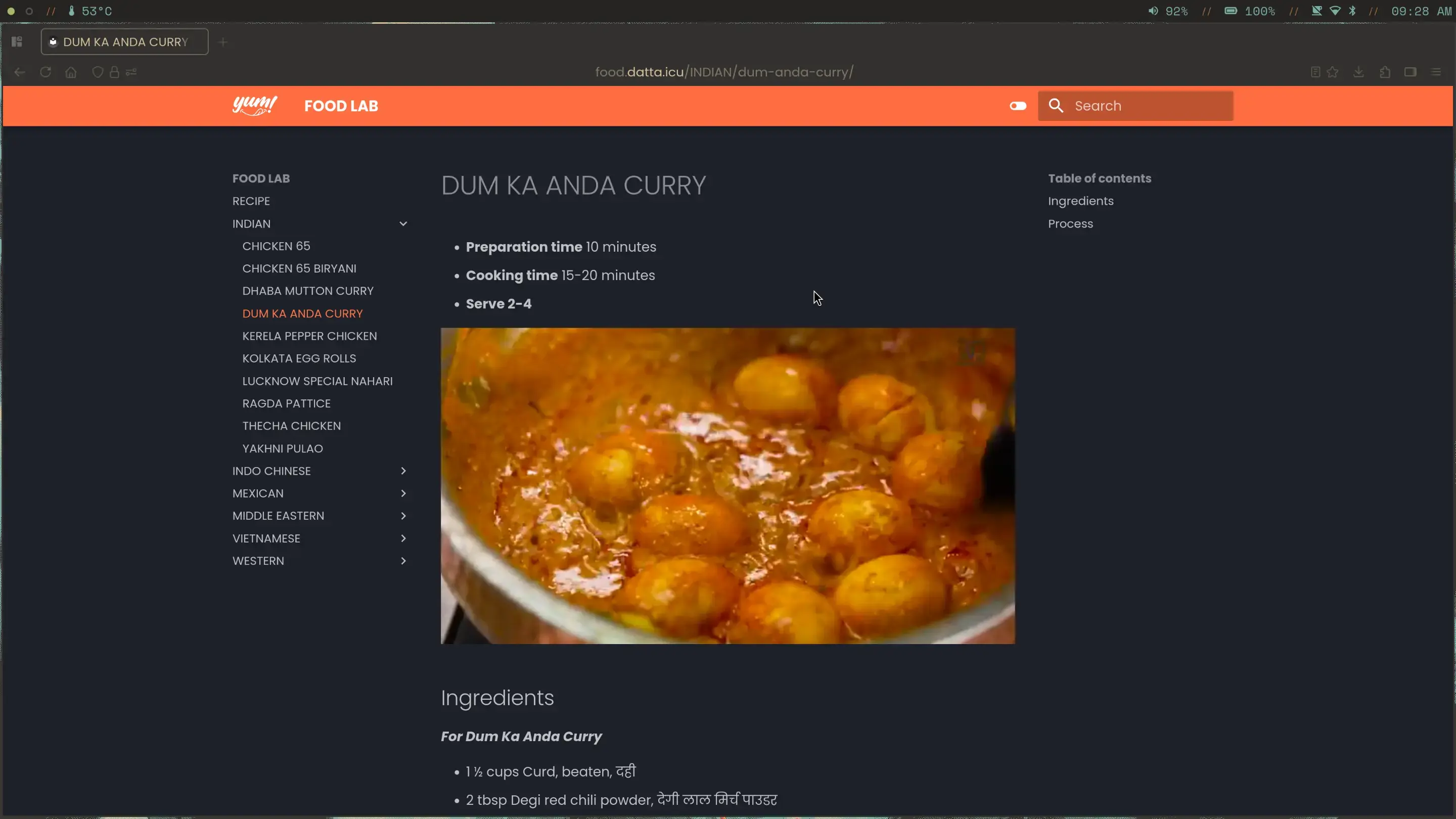Open reader view icon in toolbar
The height and width of the screenshot is (819, 1456).
pyautogui.click(x=1315, y=72)
